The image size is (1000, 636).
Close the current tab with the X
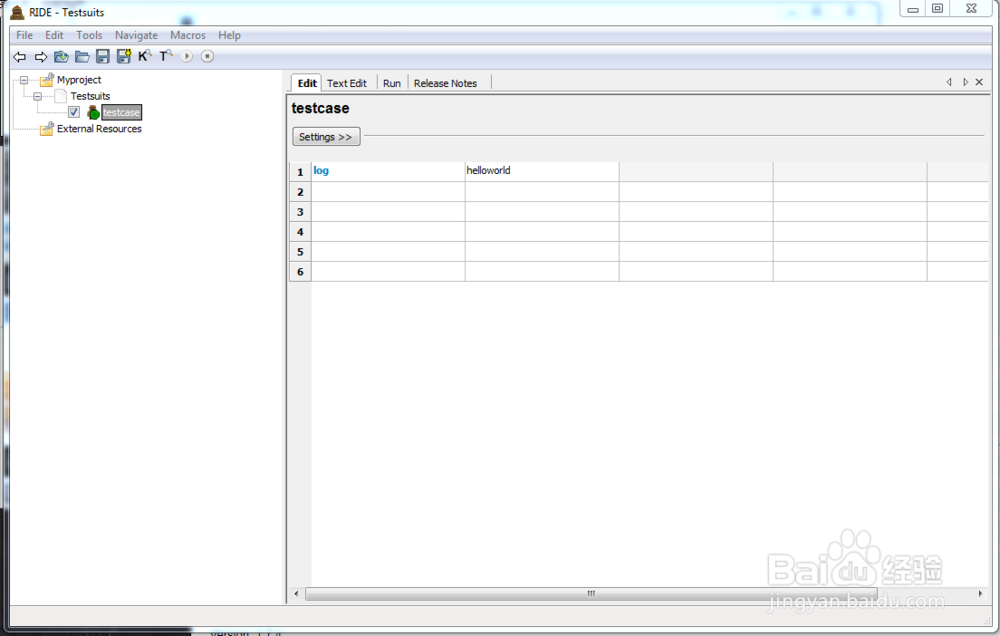(980, 82)
